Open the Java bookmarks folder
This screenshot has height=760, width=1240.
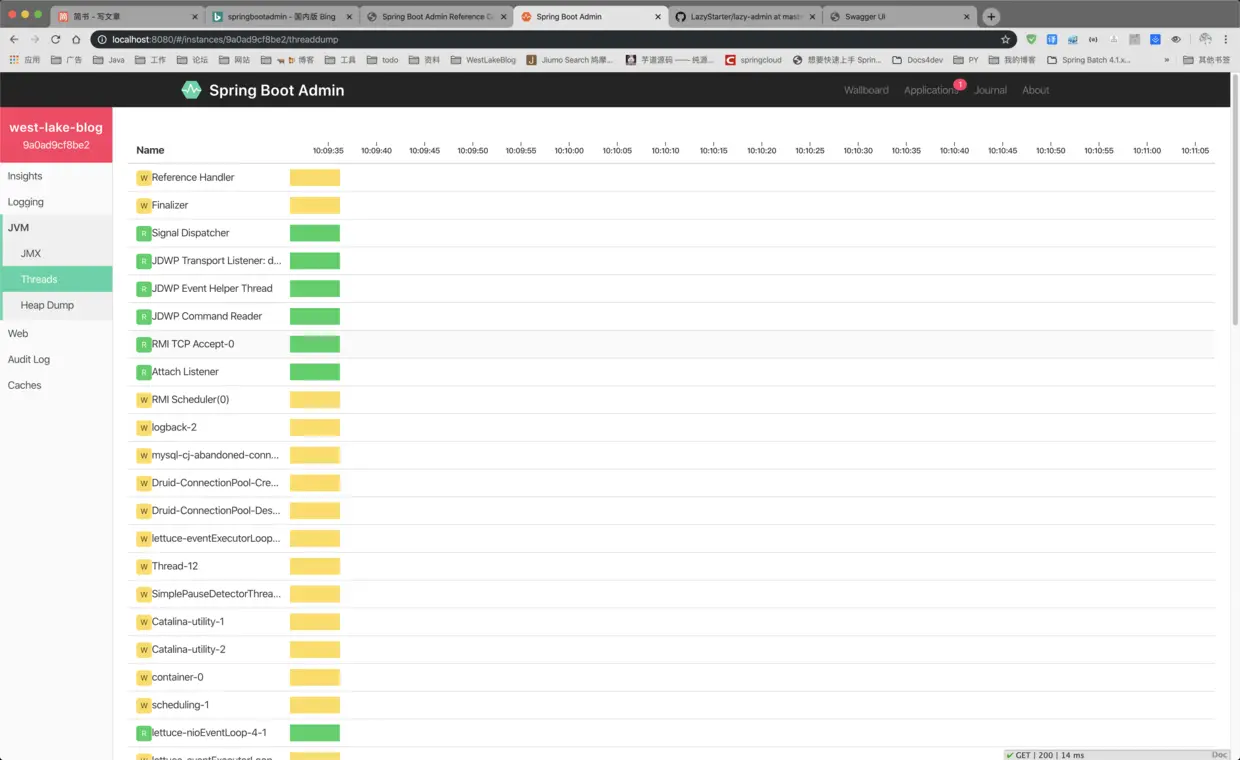click(108, 60)
